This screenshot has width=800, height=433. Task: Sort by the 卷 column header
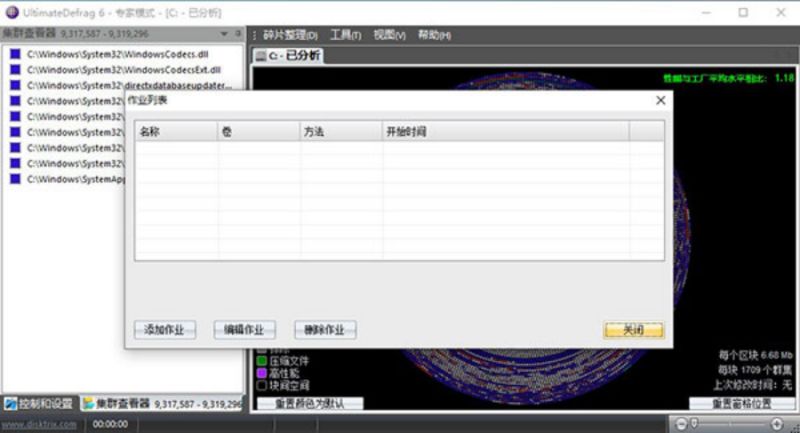pos(259,132)
